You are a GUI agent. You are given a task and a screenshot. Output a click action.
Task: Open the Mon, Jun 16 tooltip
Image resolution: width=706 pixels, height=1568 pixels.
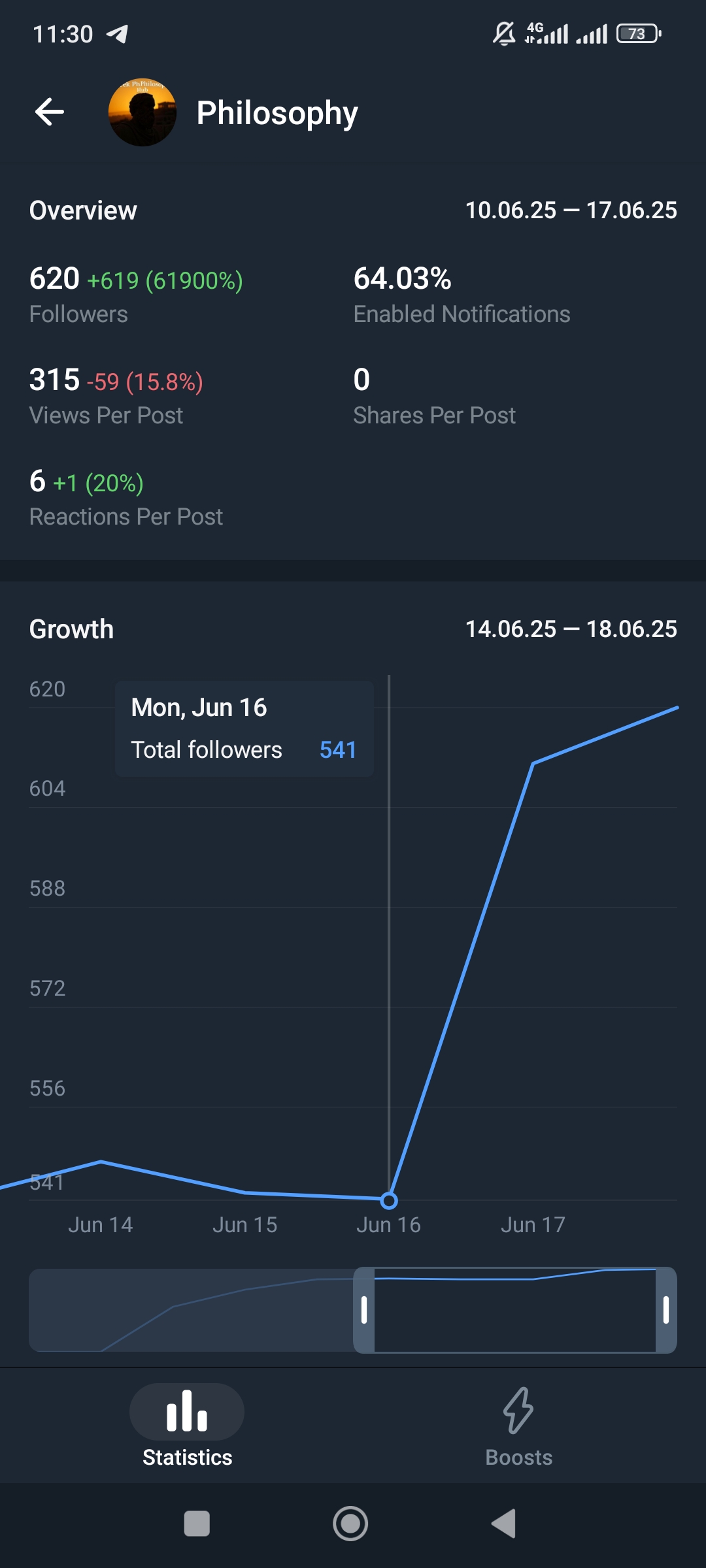click(244, 728)
